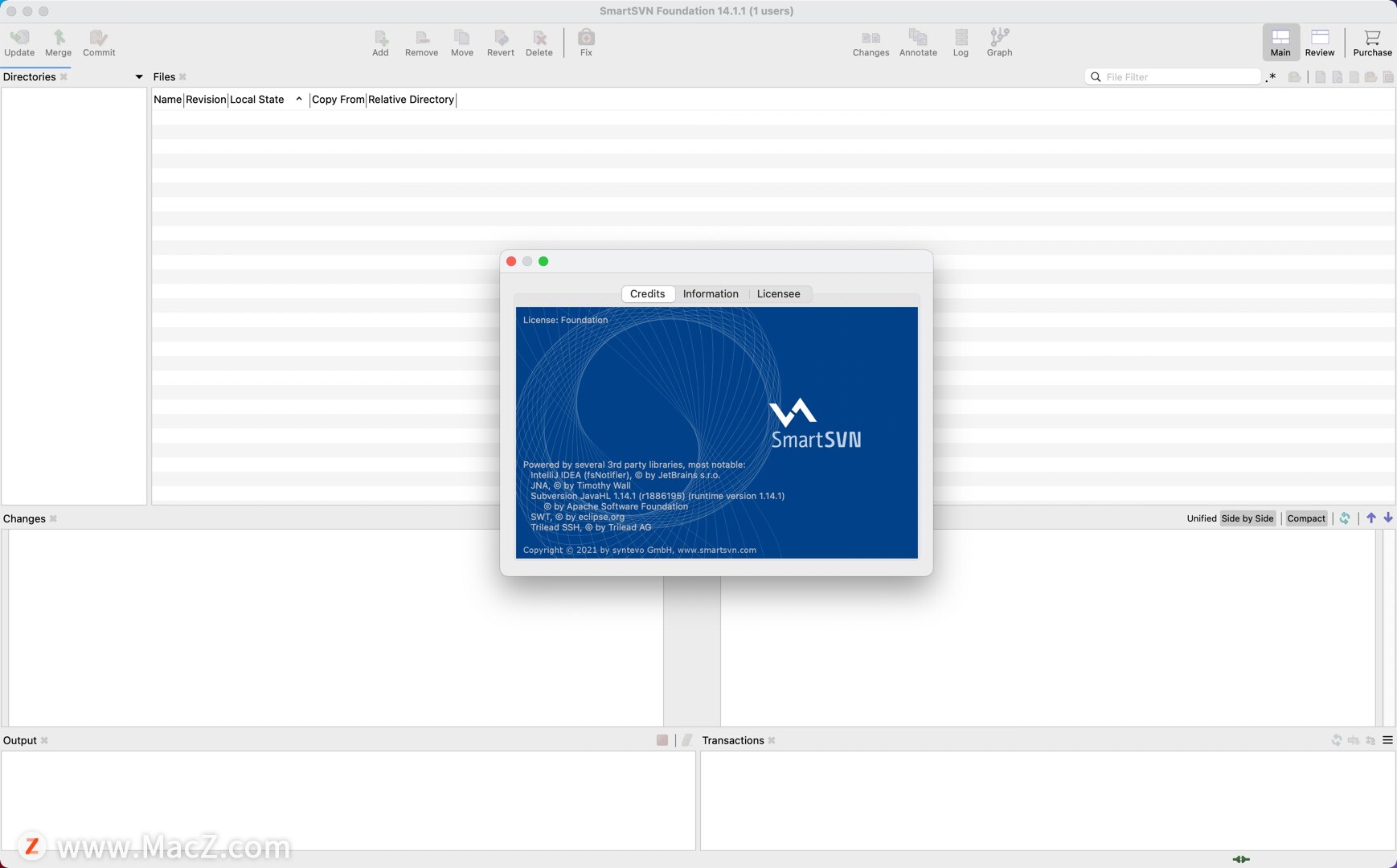1397x868 pixels.
Task: Click the Purchase cart icon
Action: tap(1372, 43)
